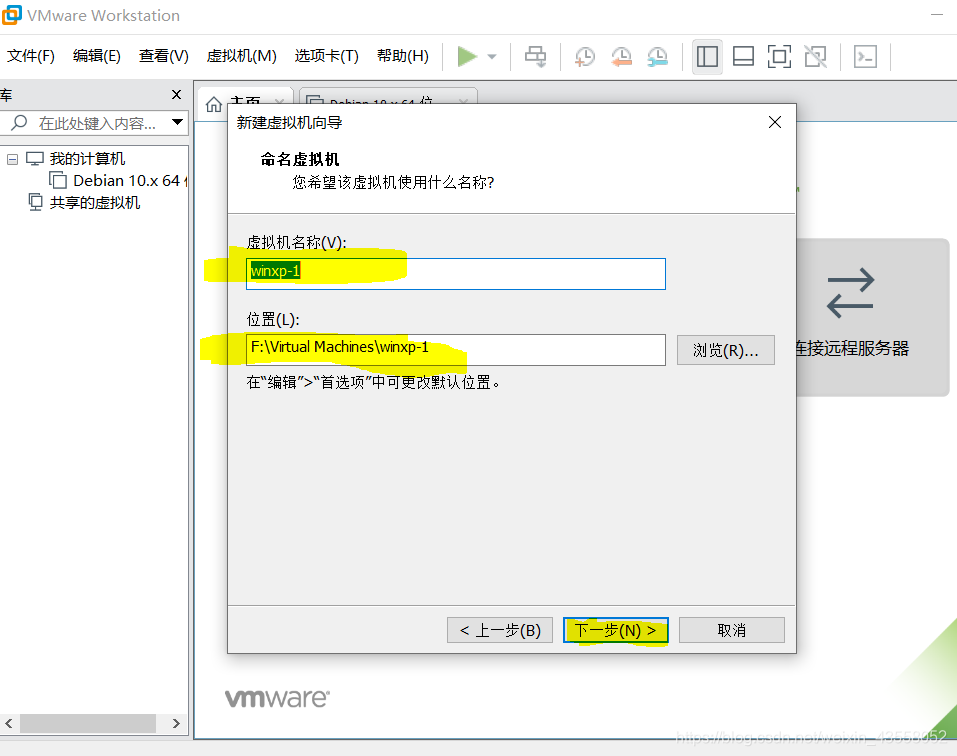Open the 虚拟机(M) menu
Viewport: 957px width, 756px height.
coord(242,56)
